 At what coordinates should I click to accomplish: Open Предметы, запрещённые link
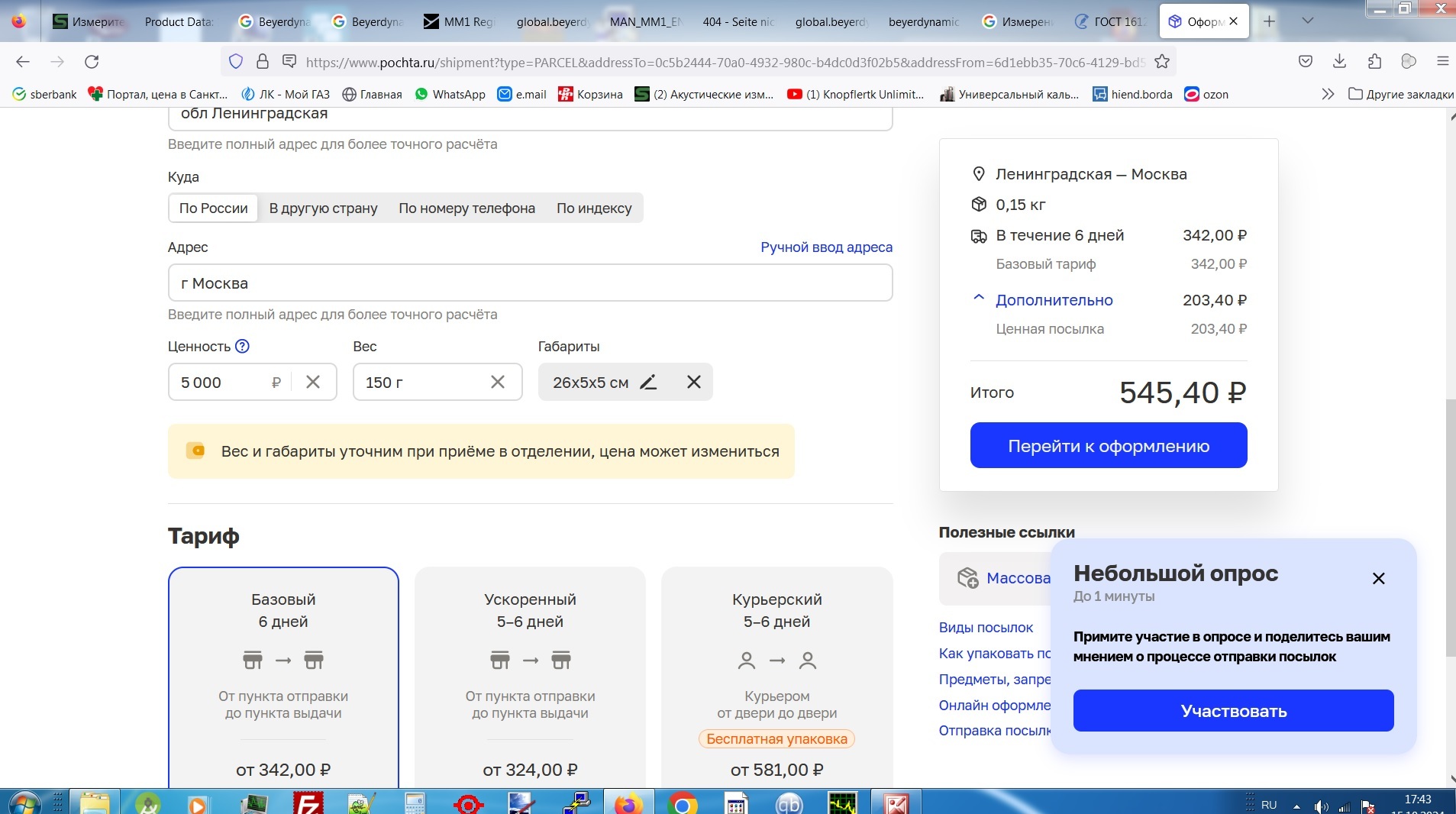[x=995, y=679]
